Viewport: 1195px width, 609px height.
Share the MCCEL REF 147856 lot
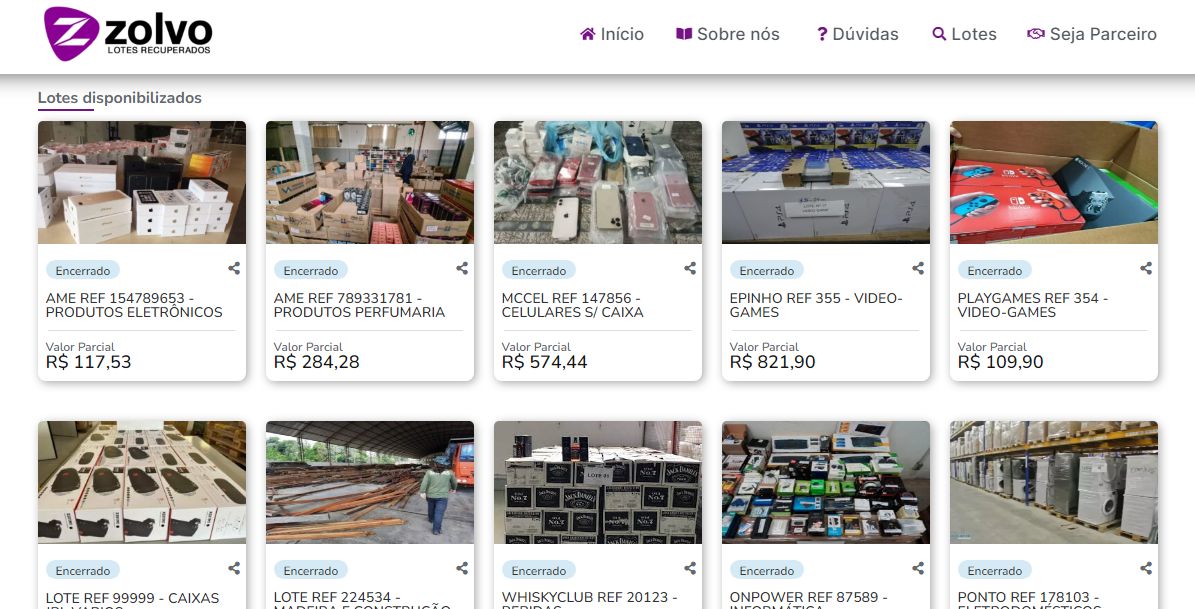(x=690, y=268)
